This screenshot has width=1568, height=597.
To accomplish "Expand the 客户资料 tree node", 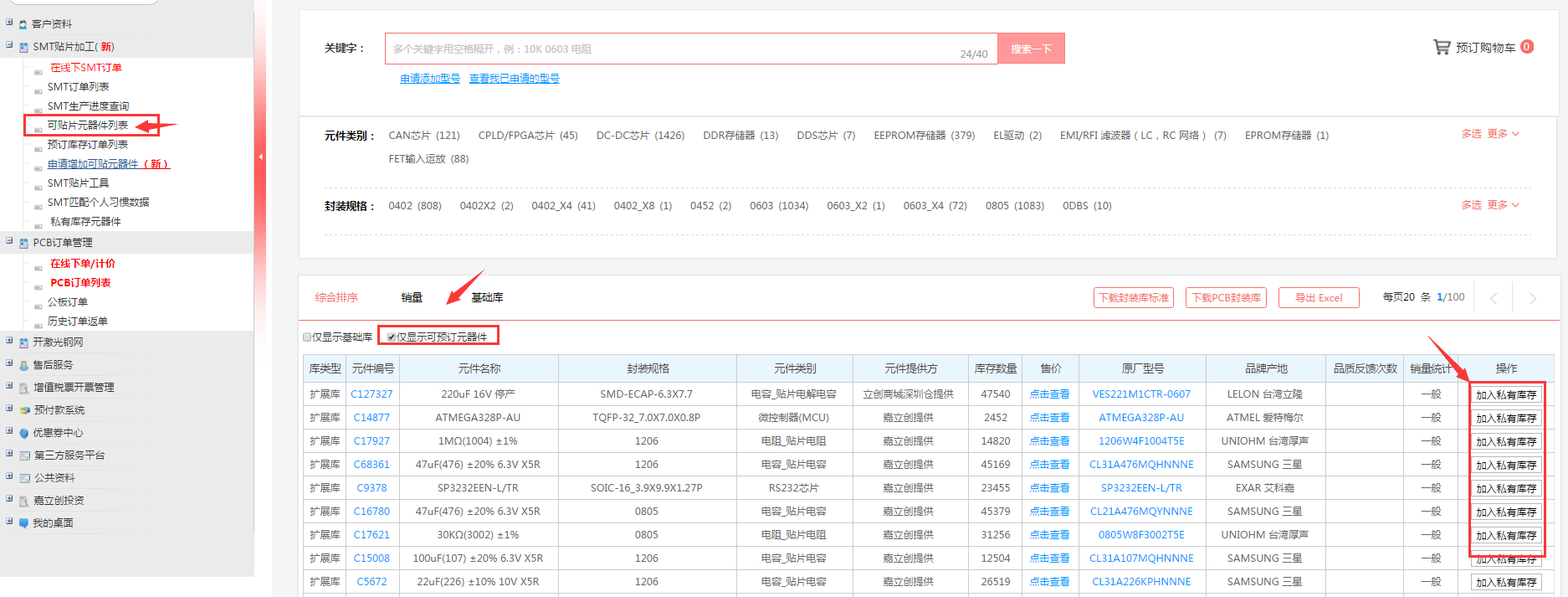I will 9,23.
